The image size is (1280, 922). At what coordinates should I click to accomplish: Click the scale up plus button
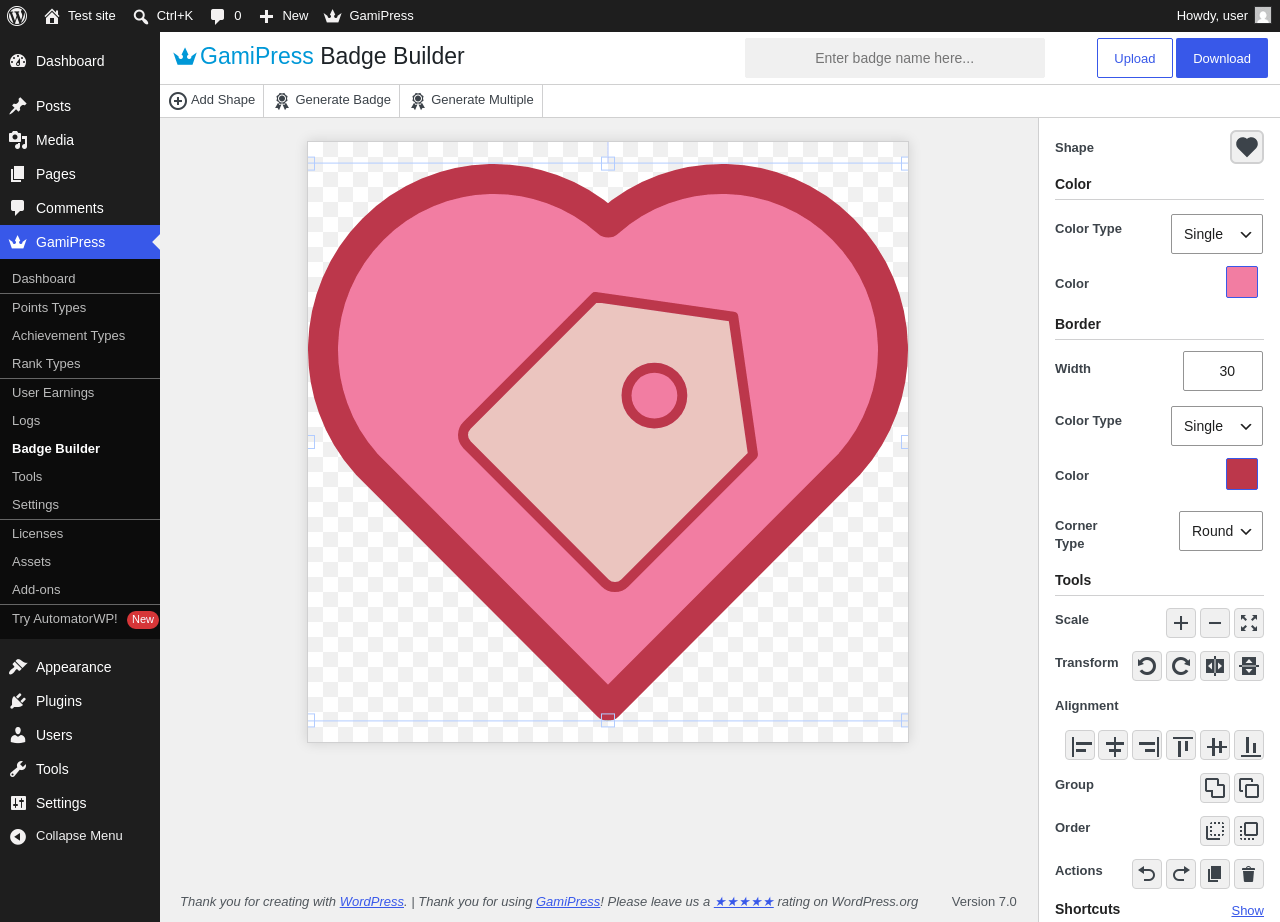click(1181, 623)
